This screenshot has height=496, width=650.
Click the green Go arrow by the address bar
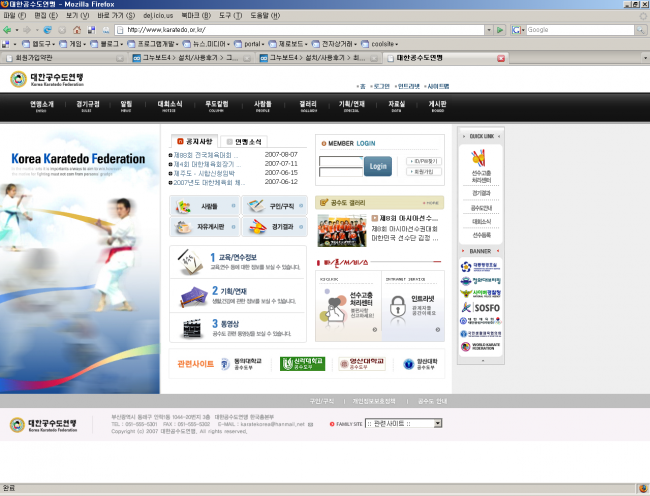[500, 30]
